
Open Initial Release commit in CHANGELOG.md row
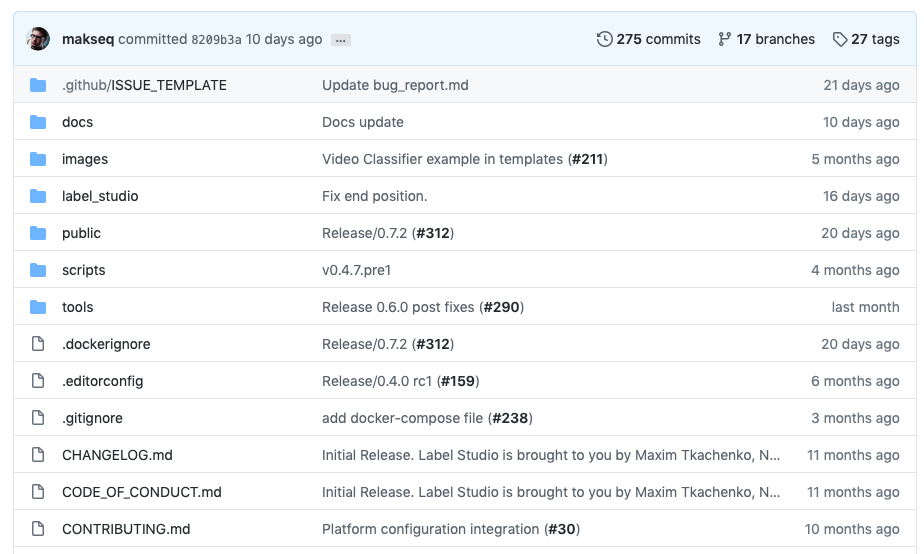click(551, 455)
